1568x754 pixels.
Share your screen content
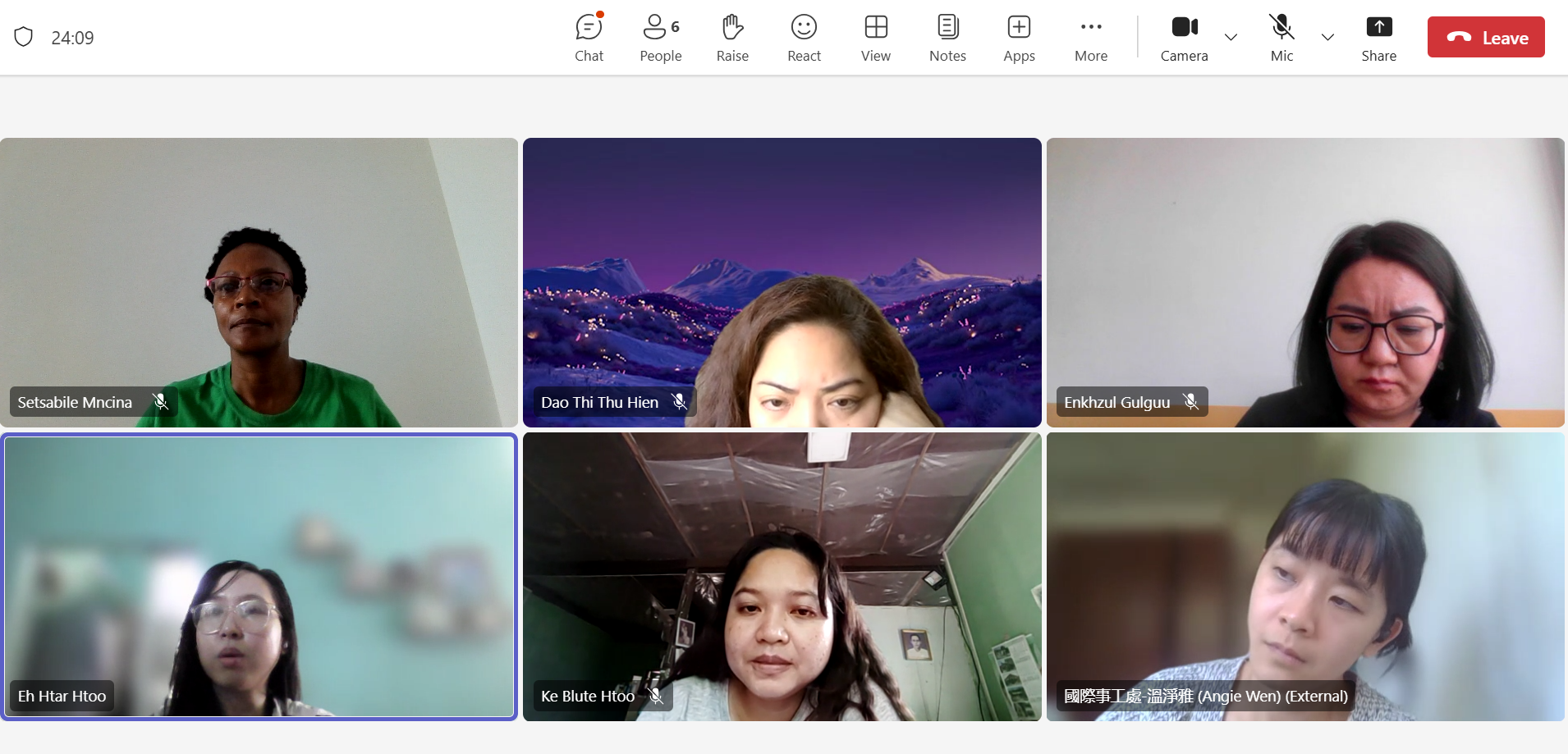coord(1379,38)
